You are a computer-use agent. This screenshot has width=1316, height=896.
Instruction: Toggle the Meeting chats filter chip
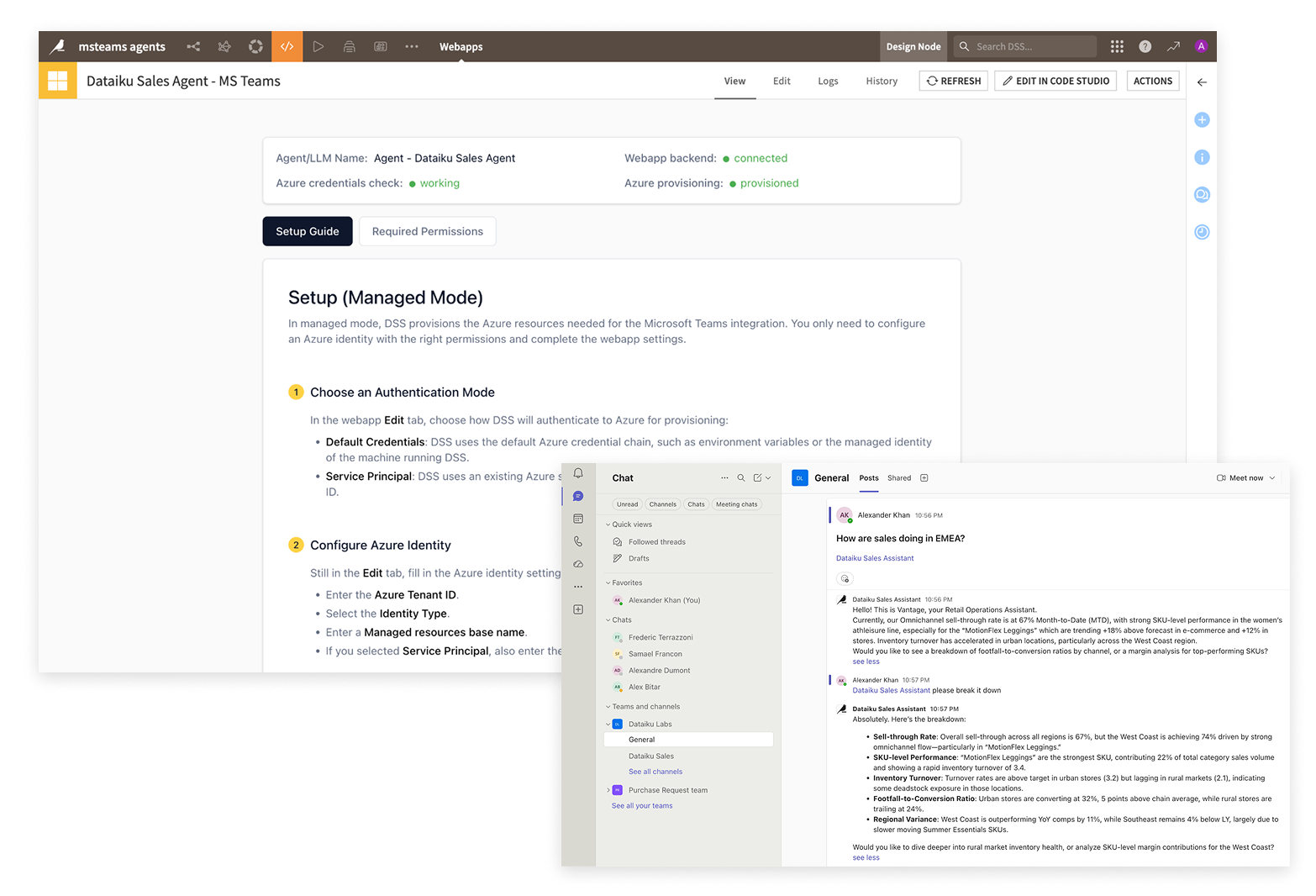736,504
